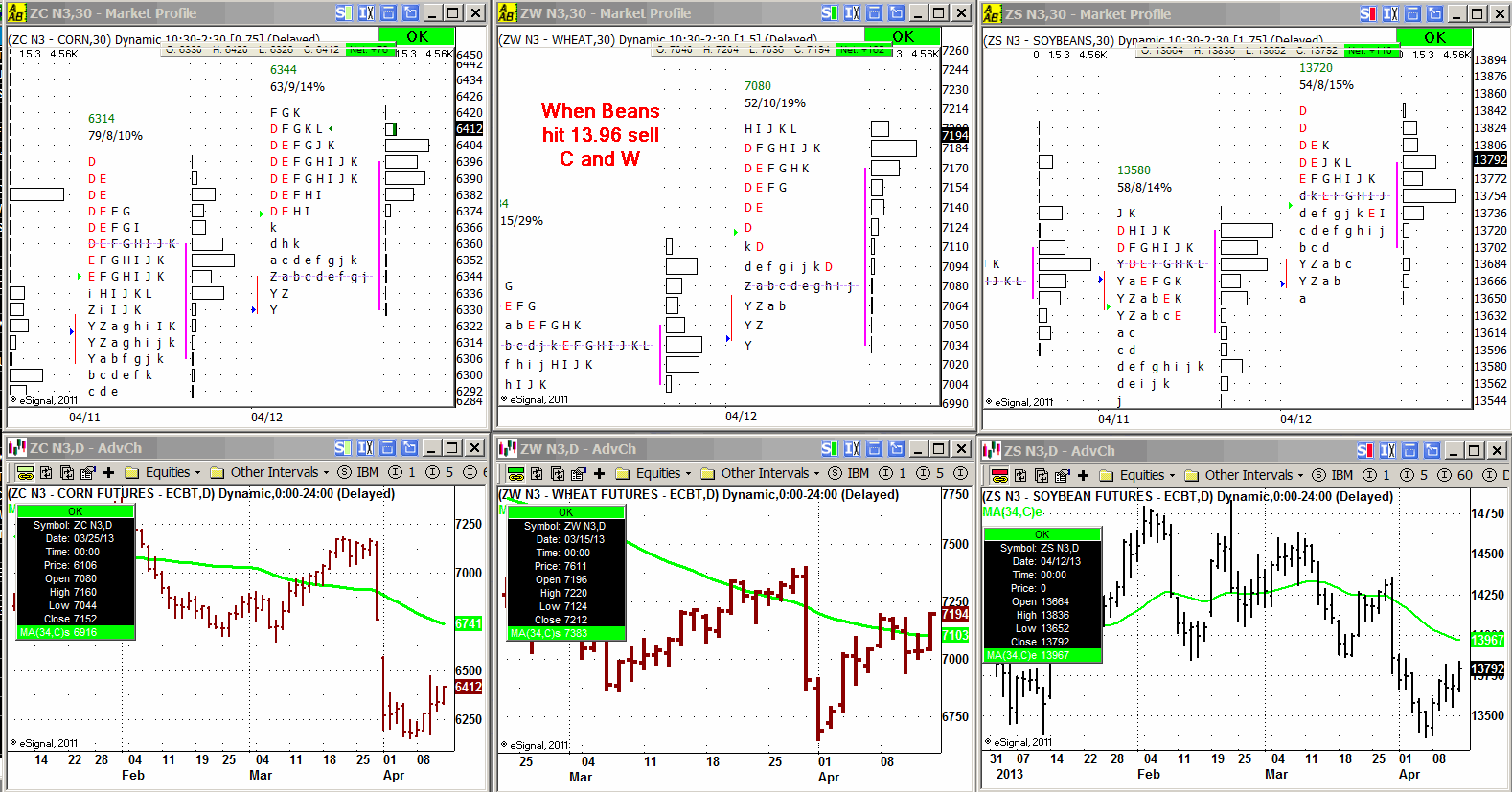This screenshot has height=792, width=1512.
Task: Toggle symbol linking on ZC Market Profile title bar
Action: click(x=343, y=13)
